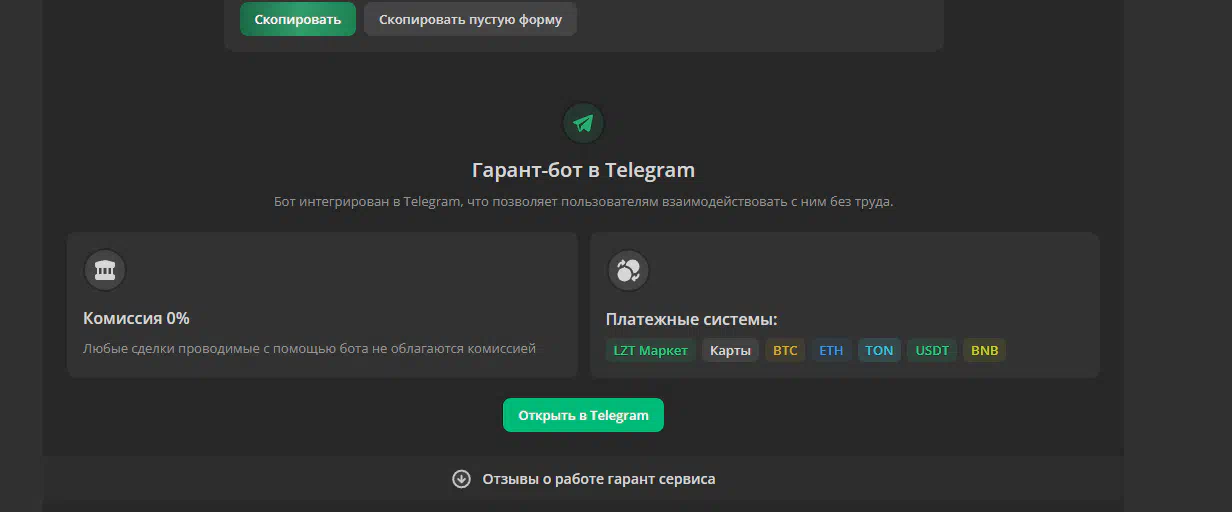Choose the Карты payment tag
1232x512 pixels.
click(730, 350)
